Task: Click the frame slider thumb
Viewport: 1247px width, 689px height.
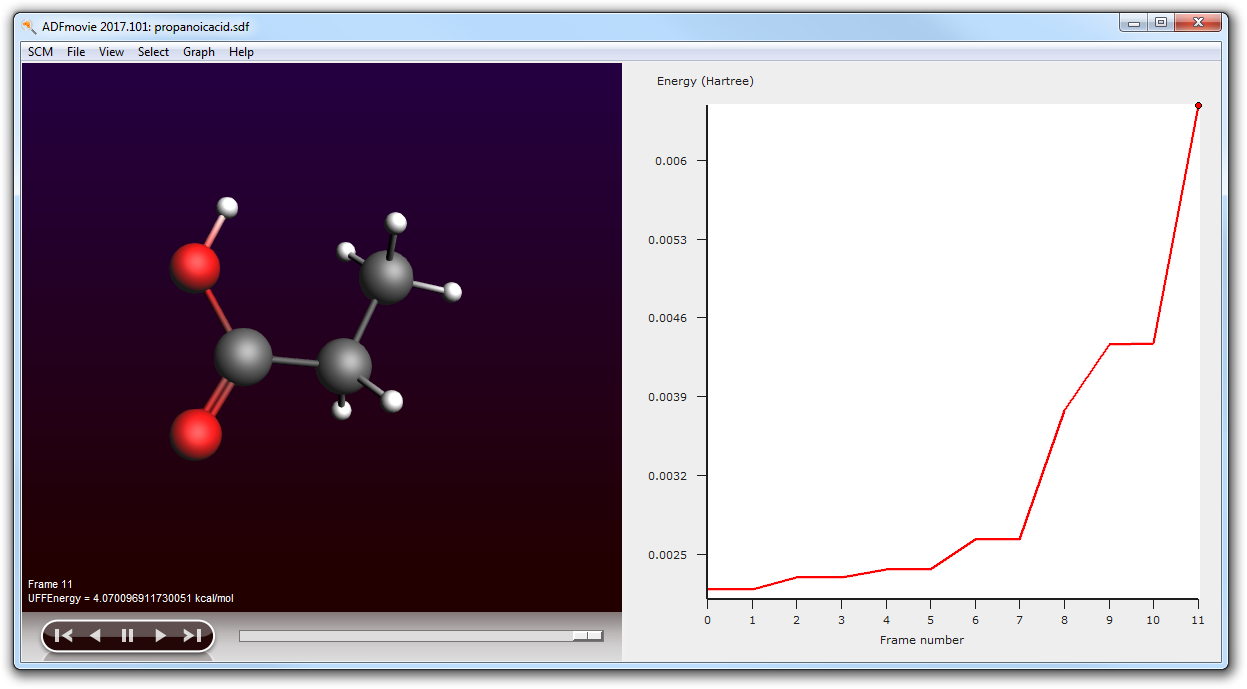Action: click(x=588, y=635)
